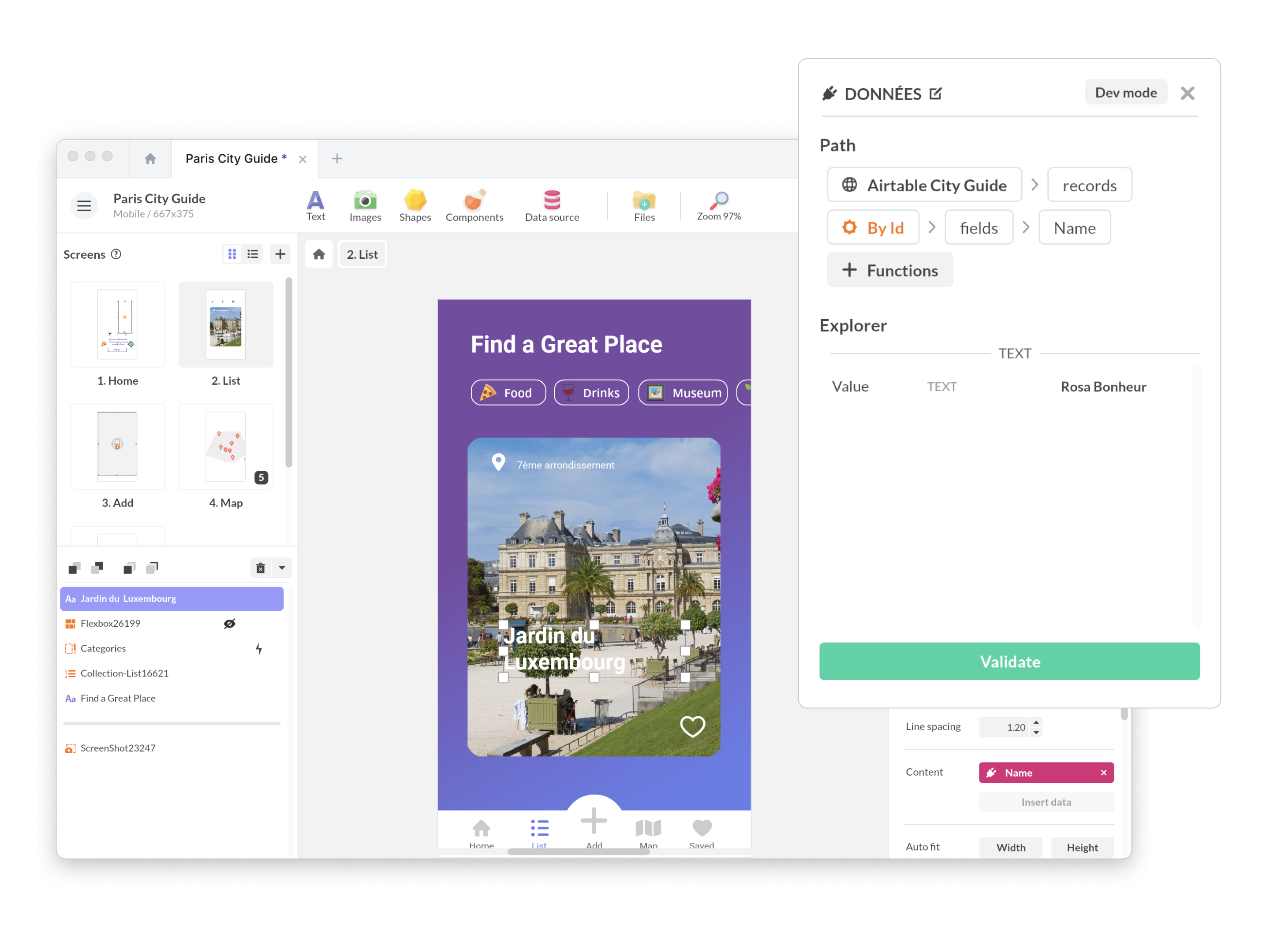
Task: Click the grid view icon in Screens panel
Action: pos(232,254)
